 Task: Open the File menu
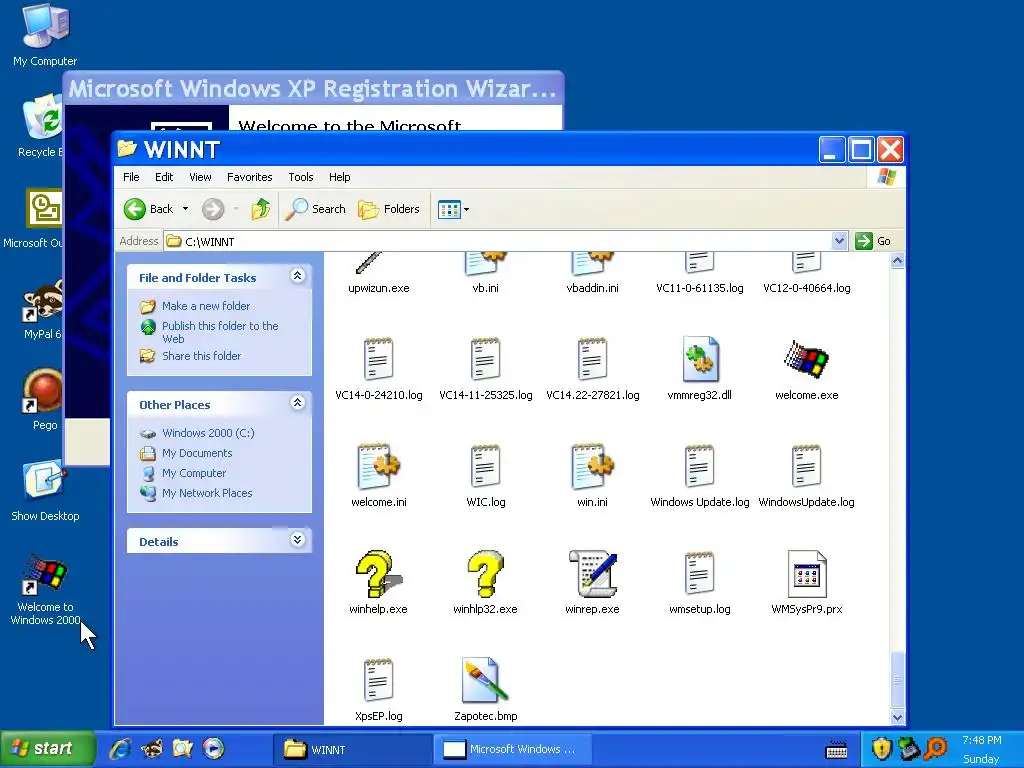pos(131,177)
